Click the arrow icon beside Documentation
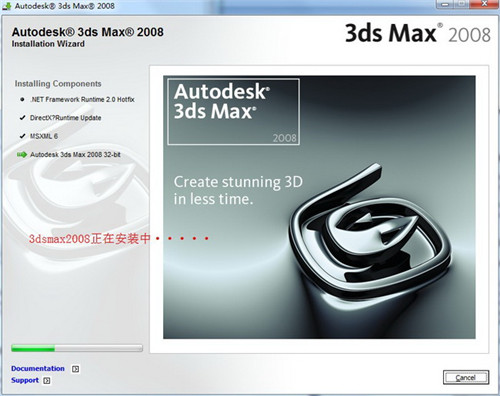500x396 pixels. pyautogui.click(x=76, y=369)
